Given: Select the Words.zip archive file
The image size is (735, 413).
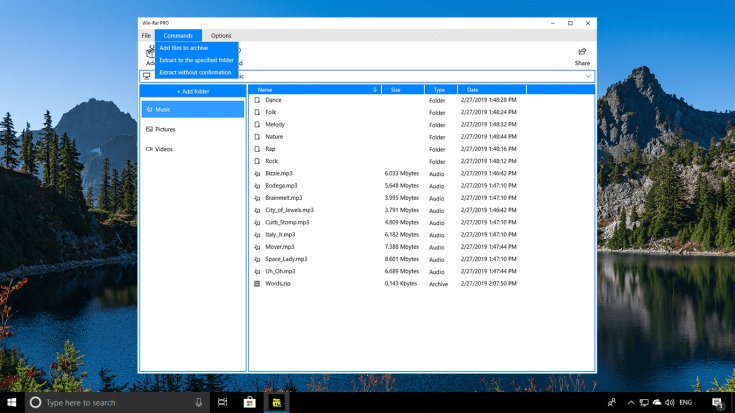Looking at the screenshot, I should click(x=280, y=283).
